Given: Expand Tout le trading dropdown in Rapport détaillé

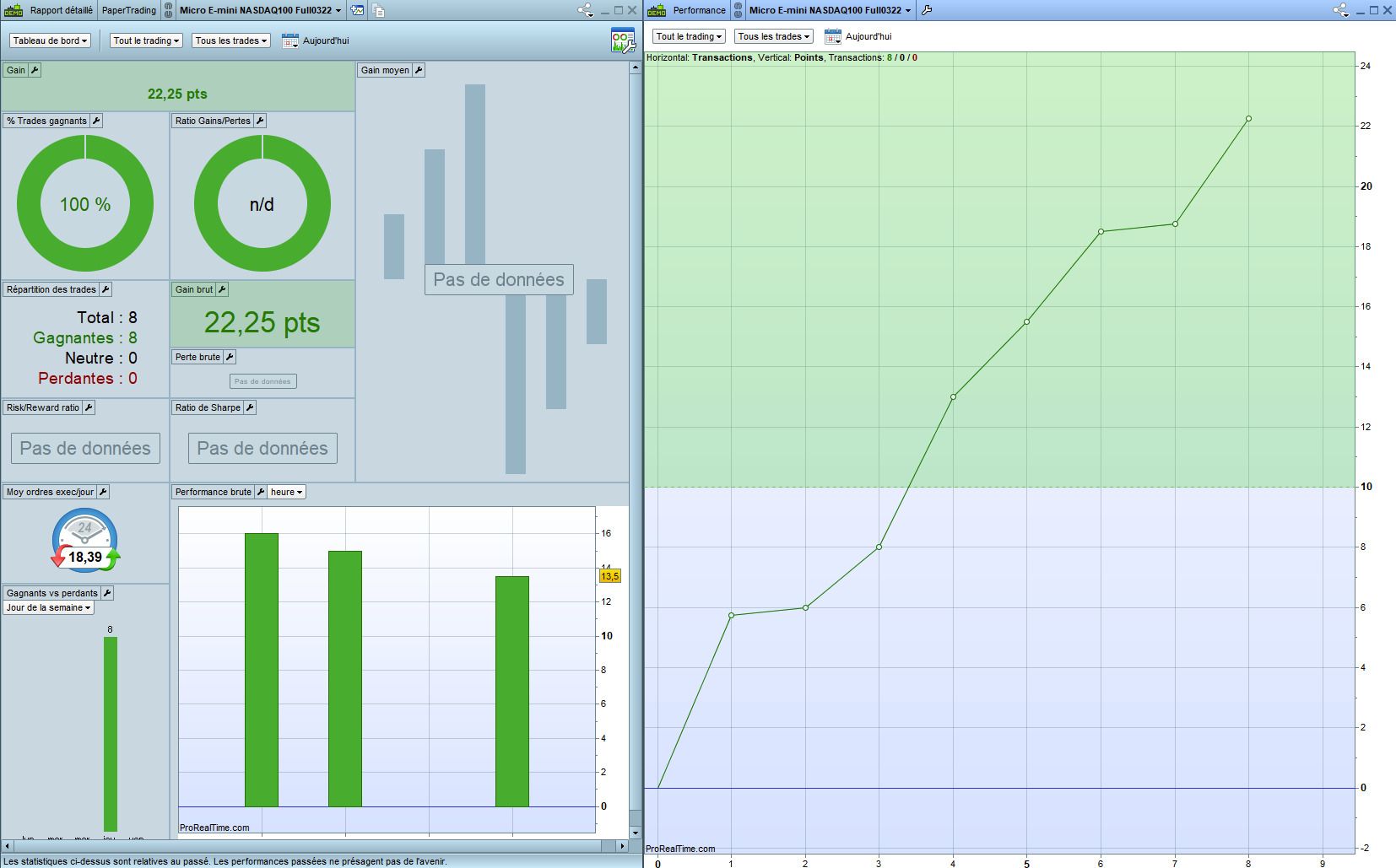Looking at the screenshot, I should point(147,40).
